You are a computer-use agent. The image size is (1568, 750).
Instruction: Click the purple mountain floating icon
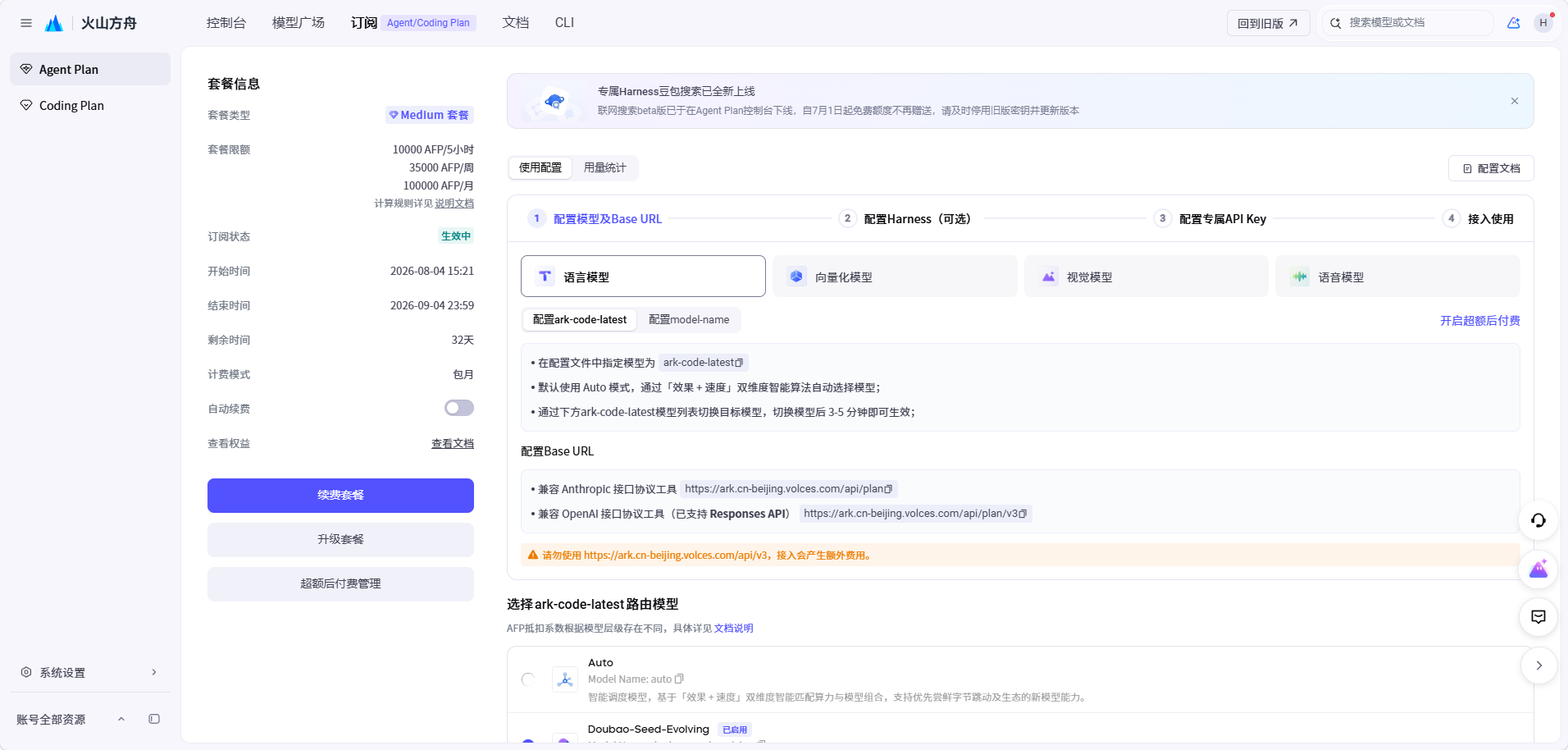pyautogui.click(x=1538, y=569)
